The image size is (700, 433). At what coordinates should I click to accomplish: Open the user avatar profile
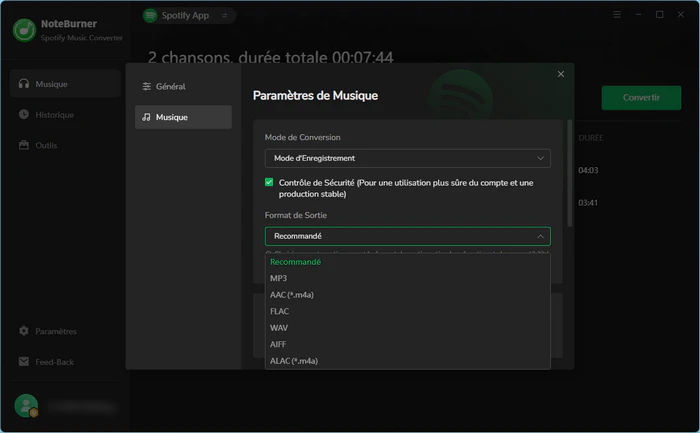(26, 405)
